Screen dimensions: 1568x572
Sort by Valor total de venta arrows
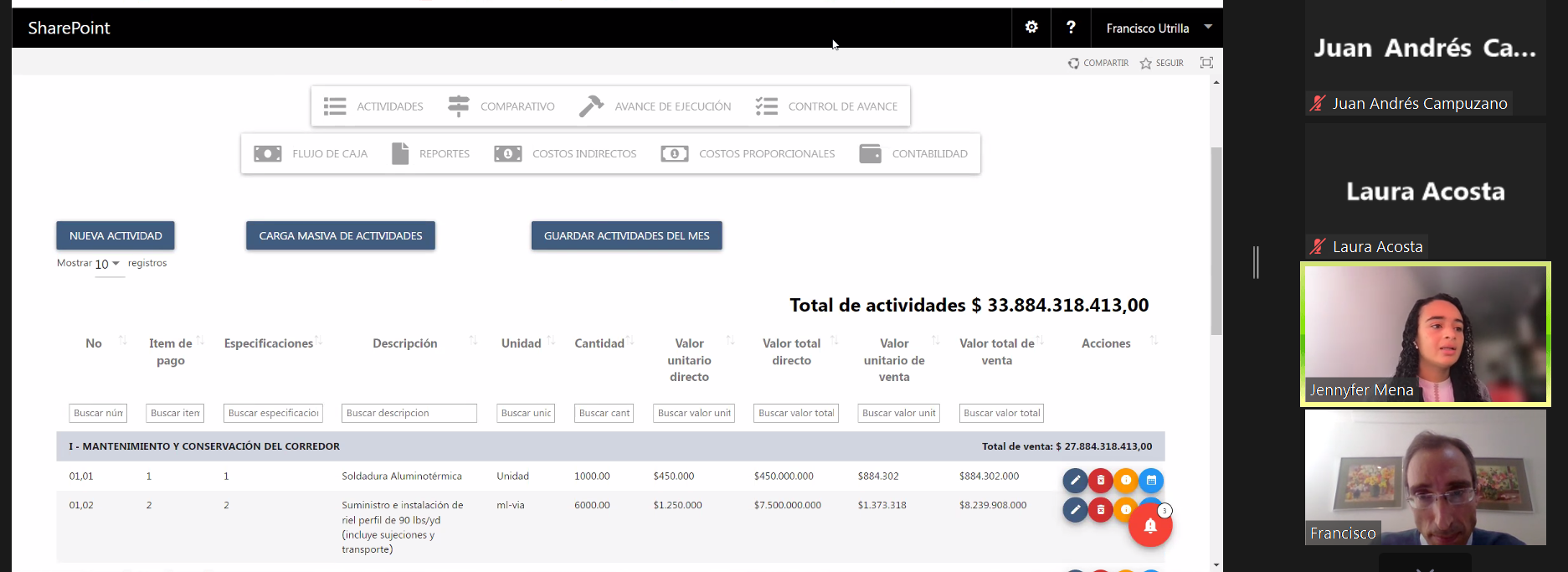click(1040, 340)
